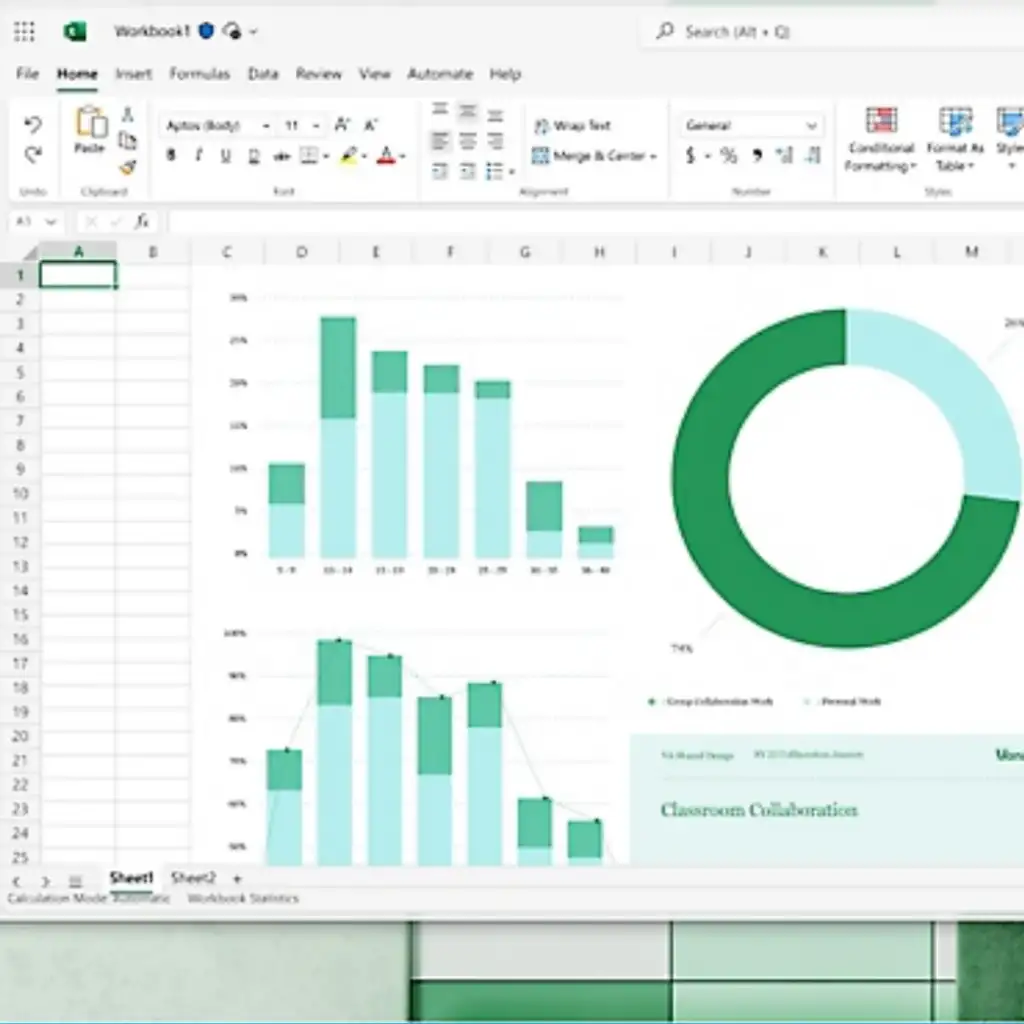Toggle Wrap Text on
Viewport: 1024px width, 1024px height.
570,126
